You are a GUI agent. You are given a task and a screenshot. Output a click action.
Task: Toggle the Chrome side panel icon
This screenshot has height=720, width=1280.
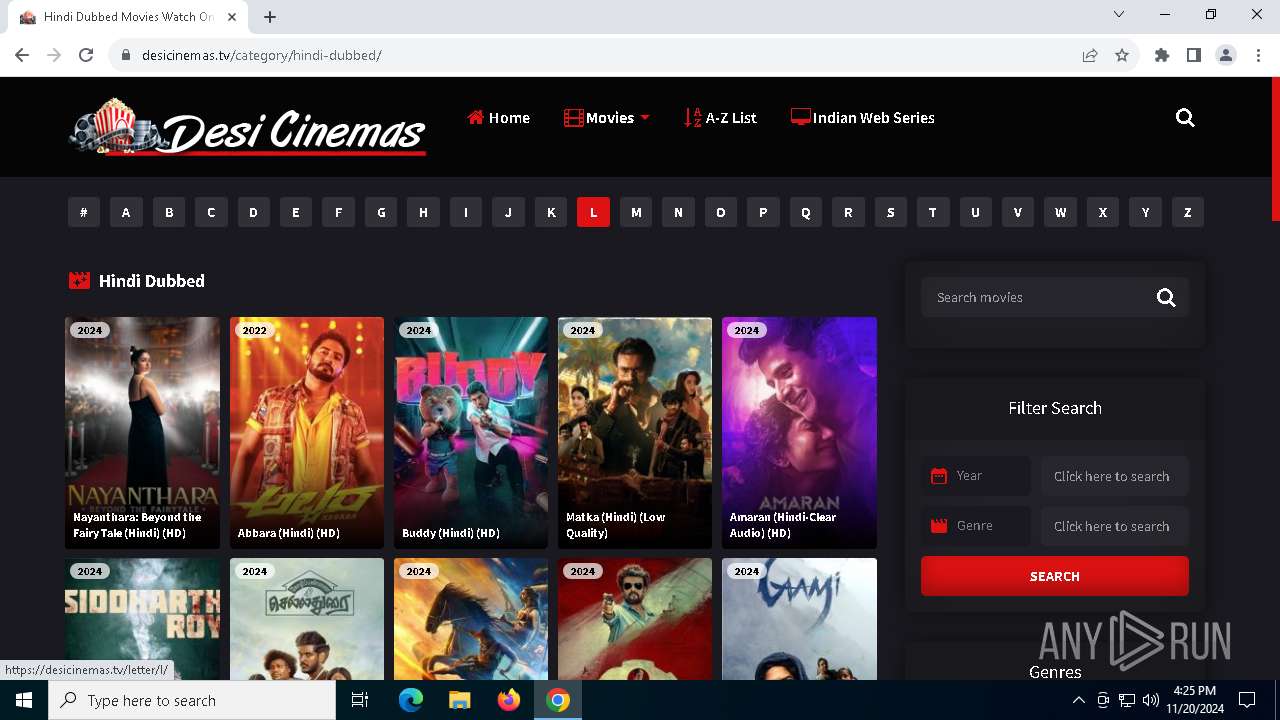click(1194, 55)
